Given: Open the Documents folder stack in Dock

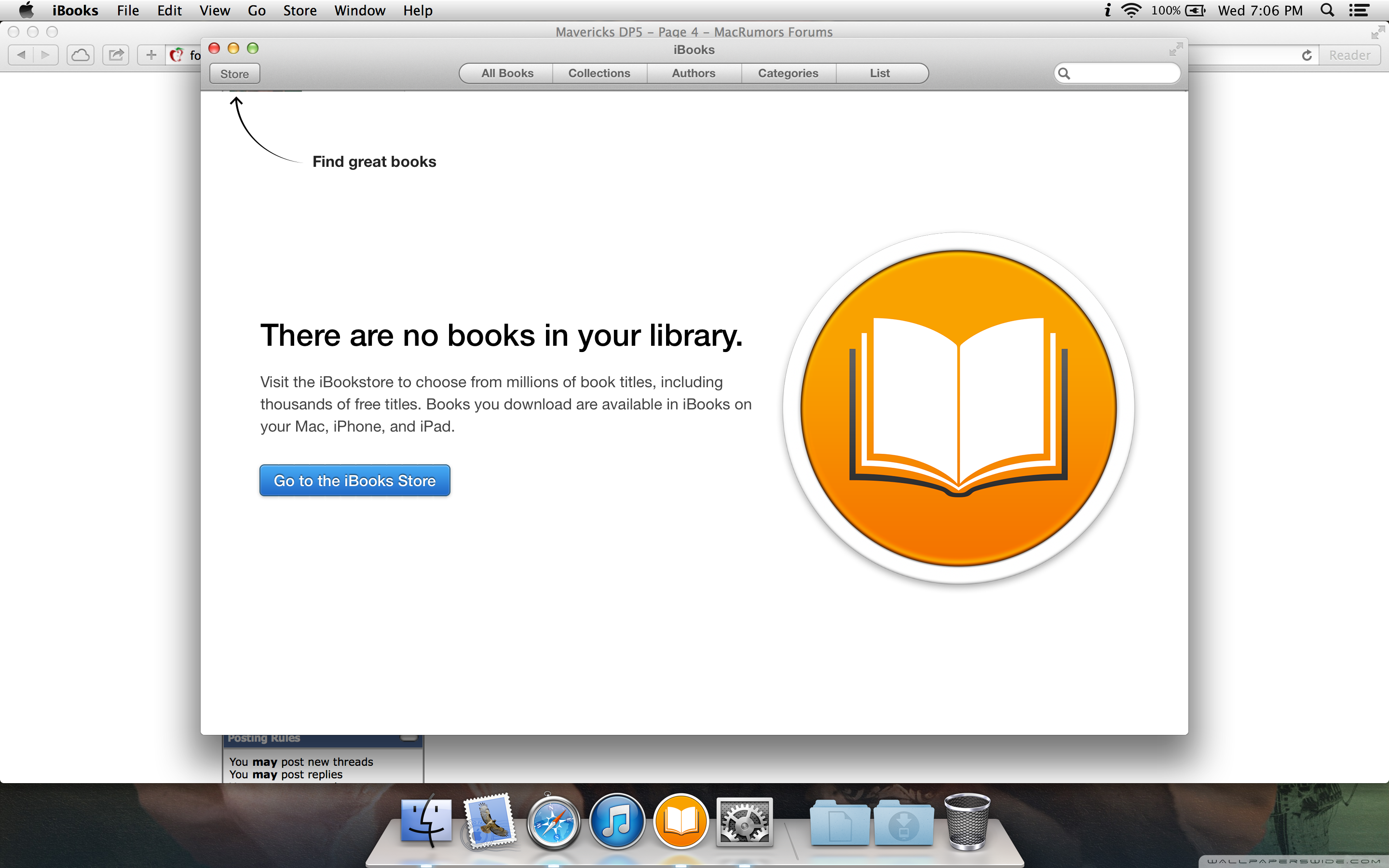Looking at the screenshot, I should pos(840,823).
